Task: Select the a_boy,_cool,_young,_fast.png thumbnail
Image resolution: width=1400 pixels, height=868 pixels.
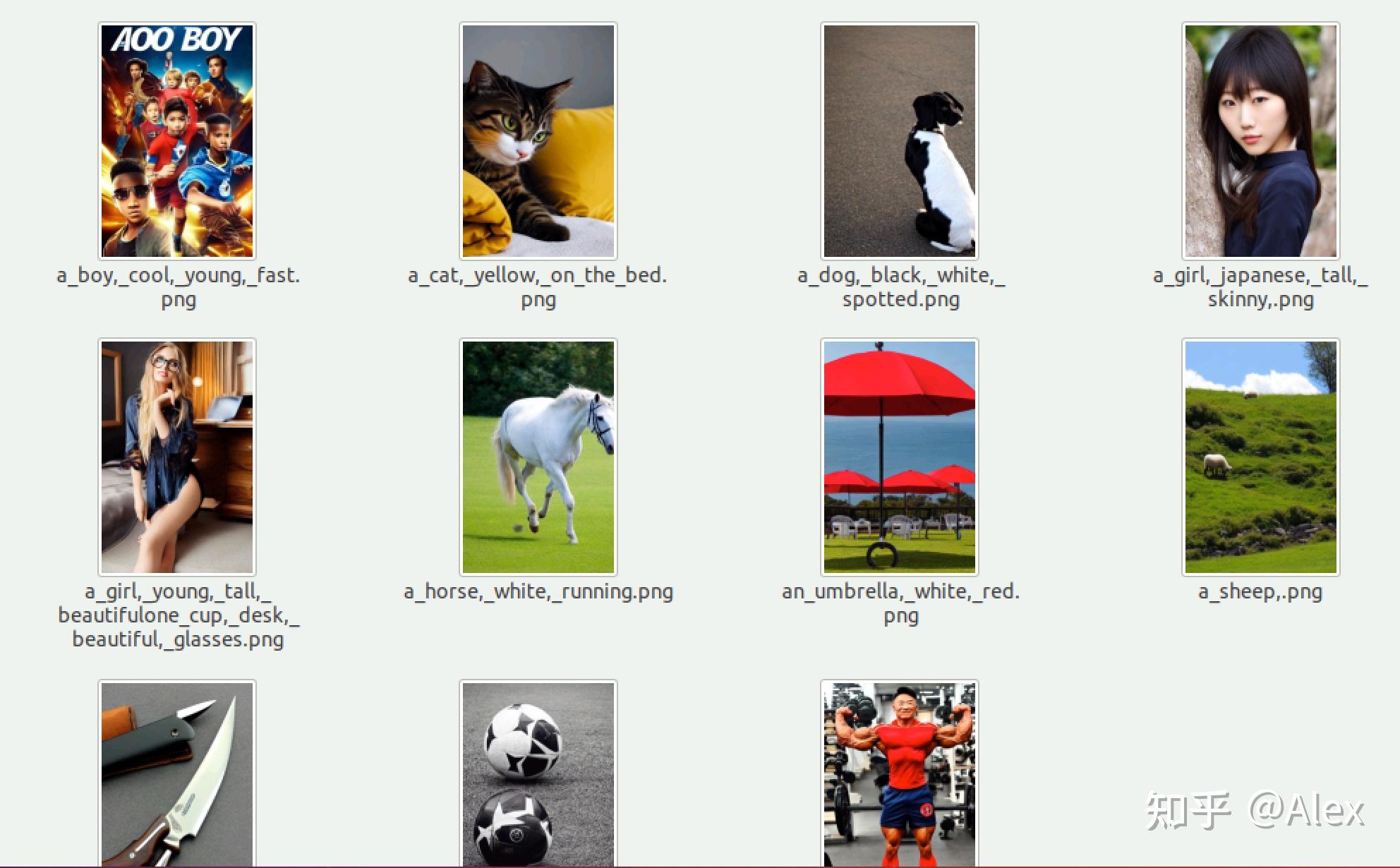Action: (177, 141)
